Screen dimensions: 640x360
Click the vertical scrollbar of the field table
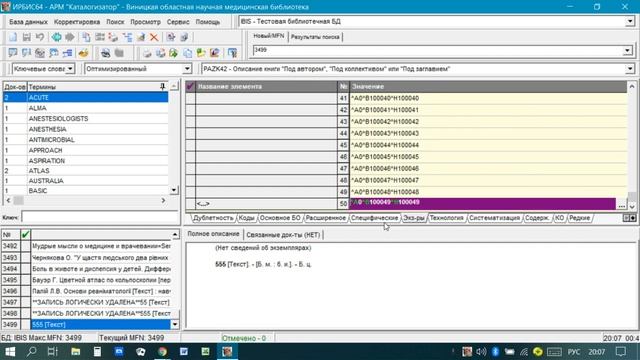pyautogui.click(x=632, y=145)
